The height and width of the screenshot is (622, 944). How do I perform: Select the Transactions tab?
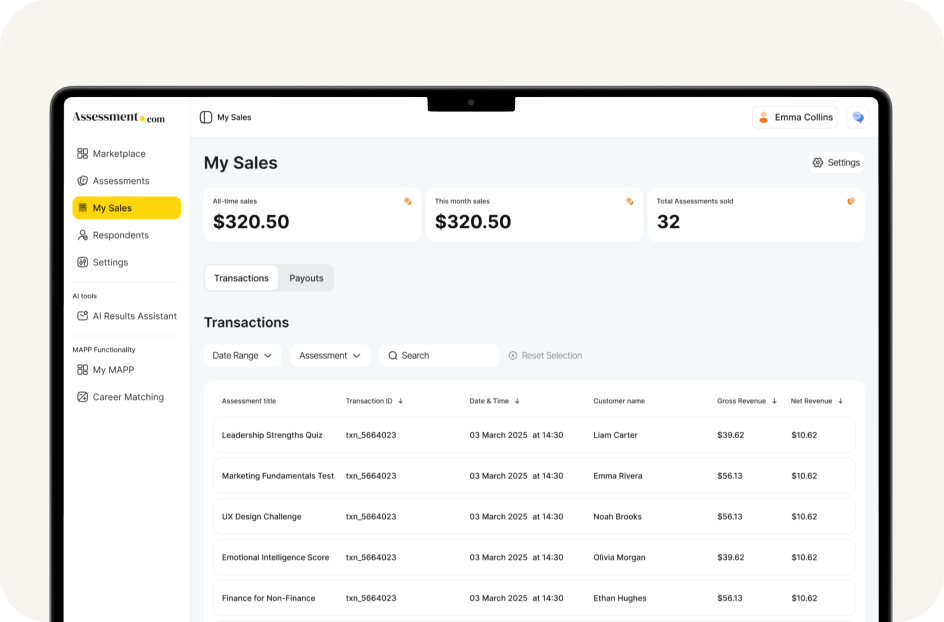[241, 278]
